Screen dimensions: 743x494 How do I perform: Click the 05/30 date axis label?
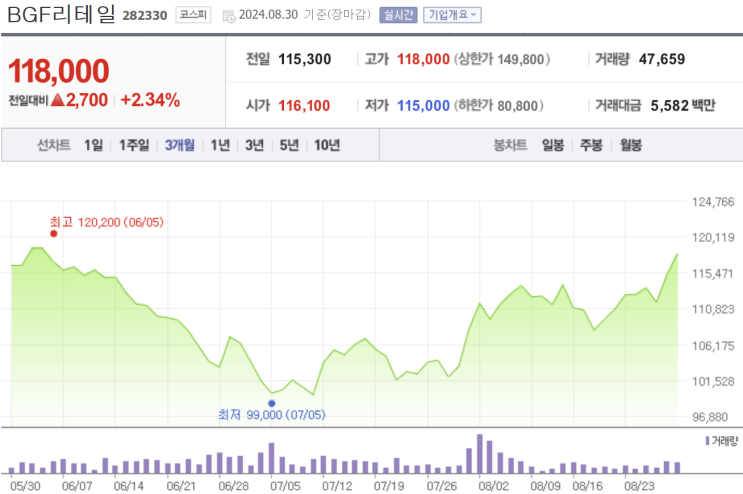click(25, 486)
